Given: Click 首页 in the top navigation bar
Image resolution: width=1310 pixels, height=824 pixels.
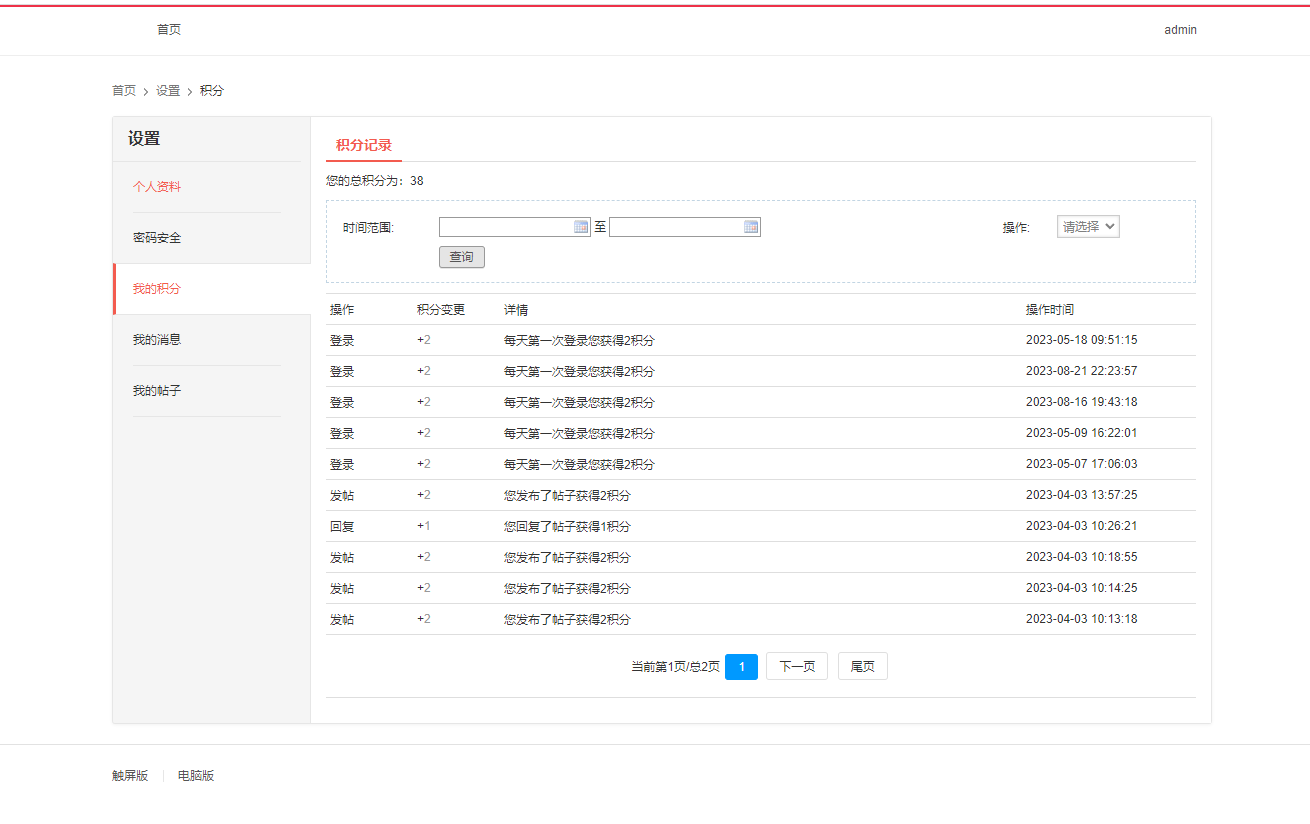Looking at the screenshot, I should 169,29.
